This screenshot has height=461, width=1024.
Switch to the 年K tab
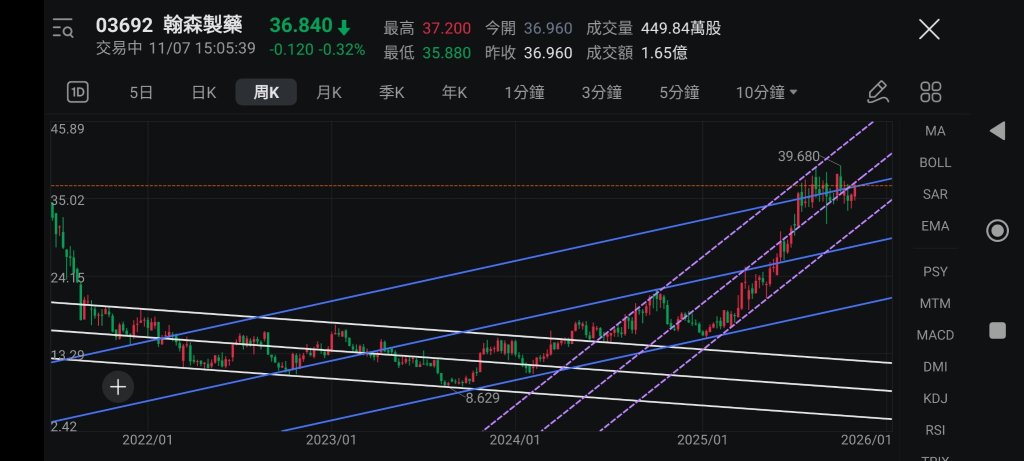[x=454, y=93]
